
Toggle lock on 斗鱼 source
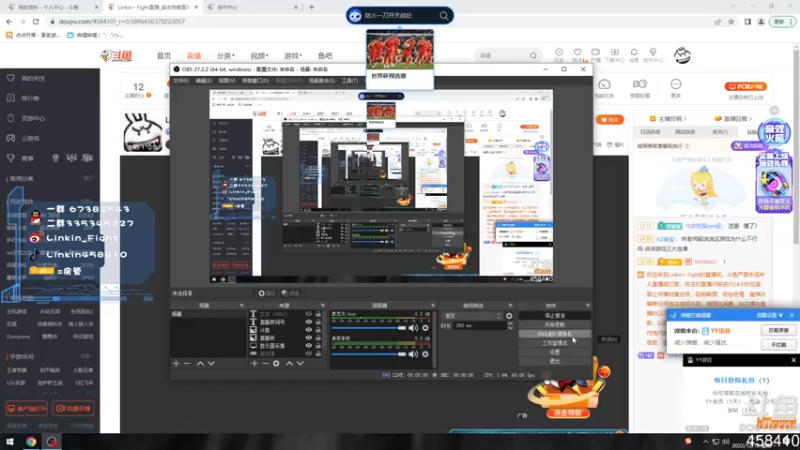coord(318,330)
